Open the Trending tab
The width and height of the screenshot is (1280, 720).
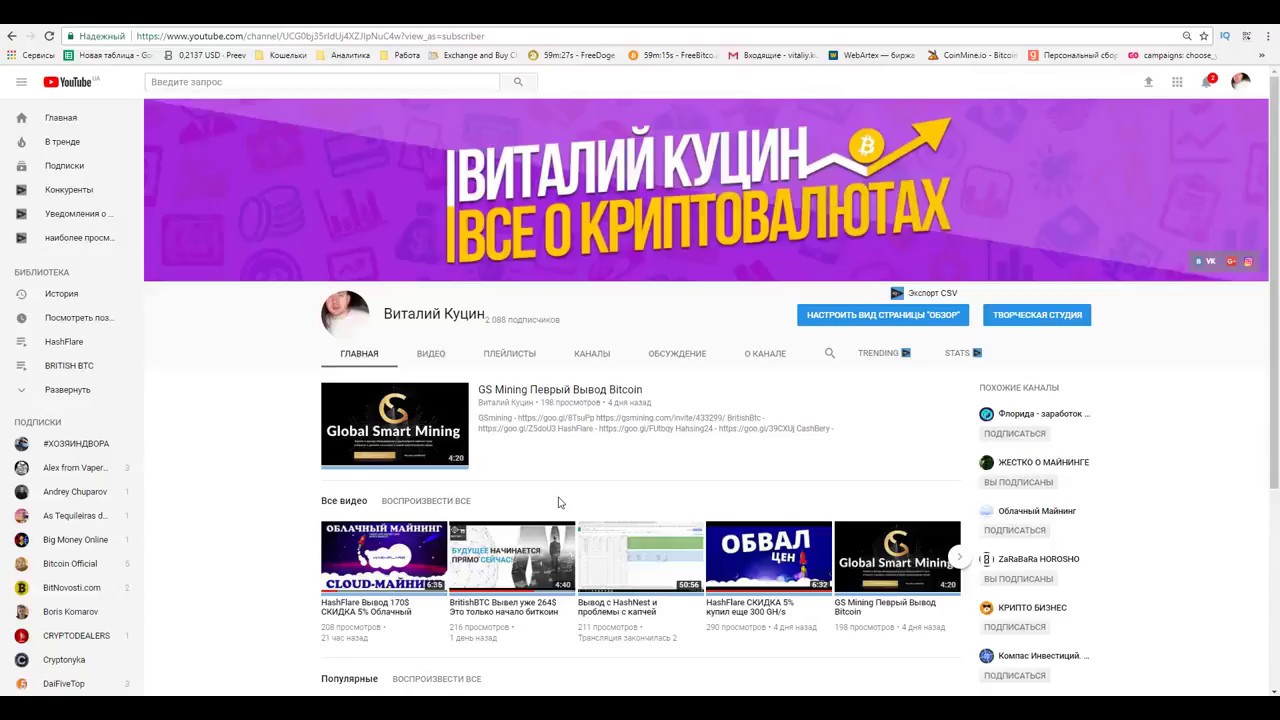pyautogui.click(x=884, y=353)
